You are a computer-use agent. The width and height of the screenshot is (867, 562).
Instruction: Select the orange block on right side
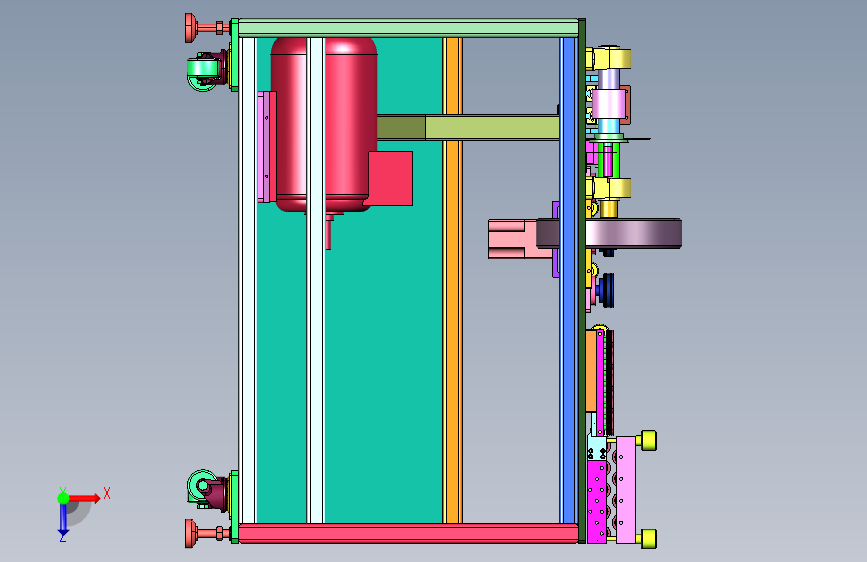591,371
